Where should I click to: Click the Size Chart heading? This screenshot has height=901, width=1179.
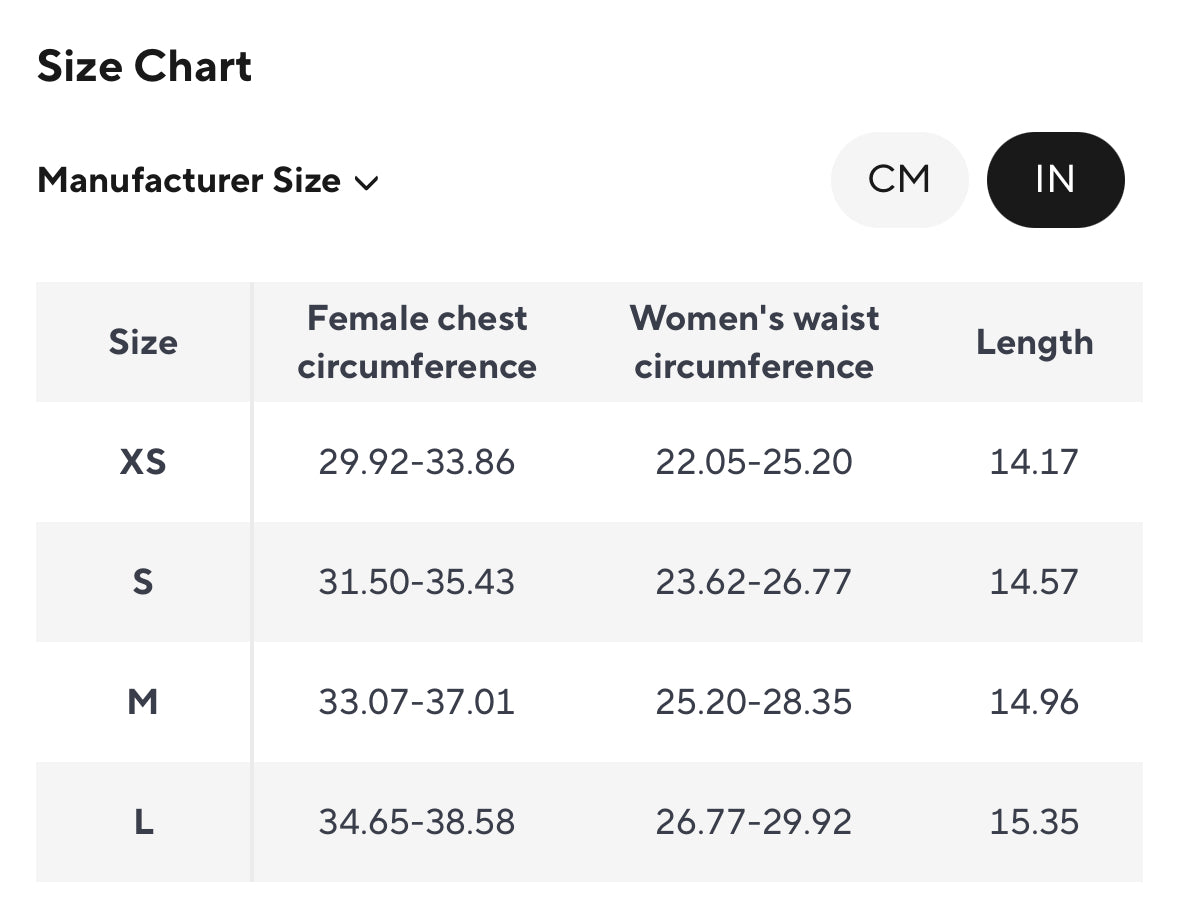pyautogui.click(x=145, y=67)
